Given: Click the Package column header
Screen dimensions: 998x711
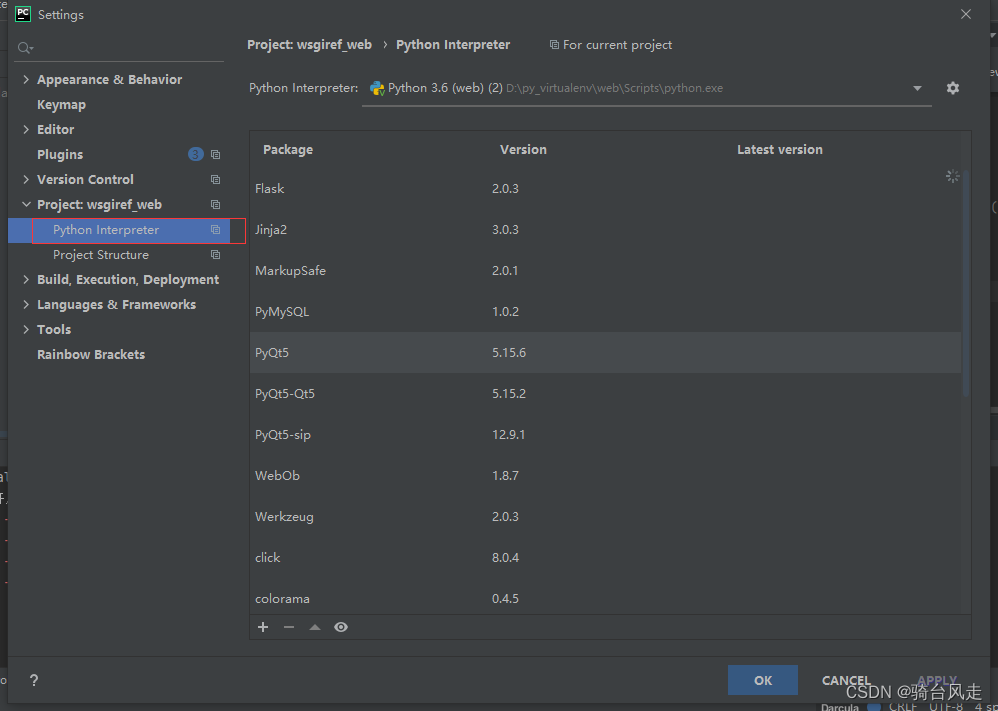Looking at the screenshot, I should point(288,150).
